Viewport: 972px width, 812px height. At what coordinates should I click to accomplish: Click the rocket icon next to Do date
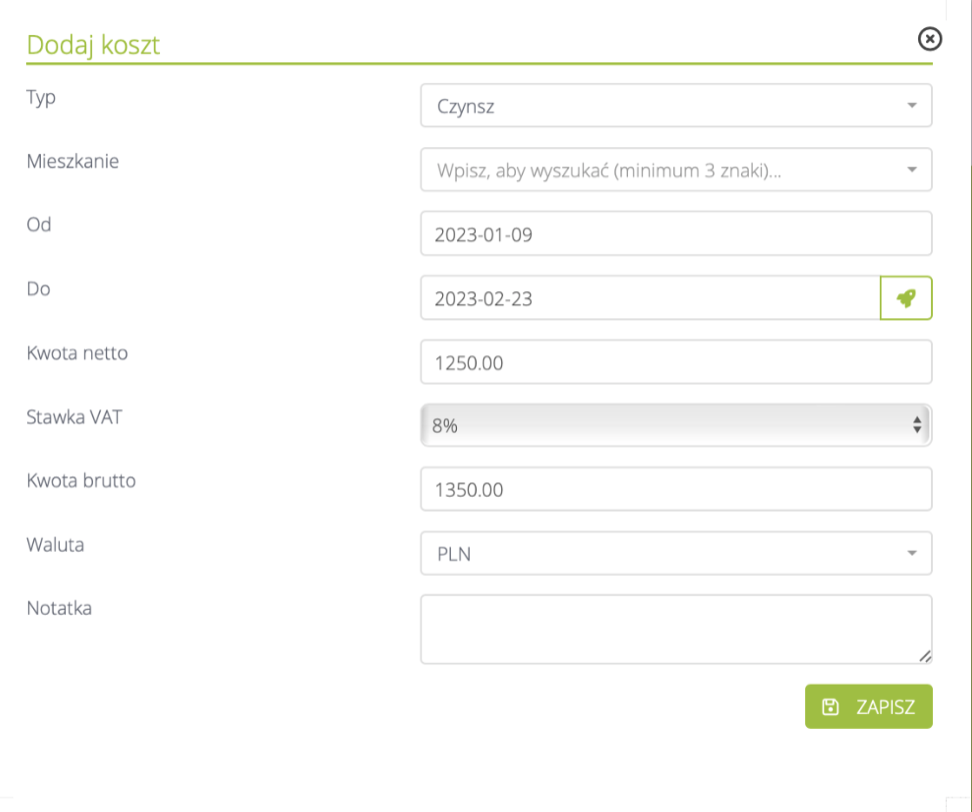tap(906, 298)
